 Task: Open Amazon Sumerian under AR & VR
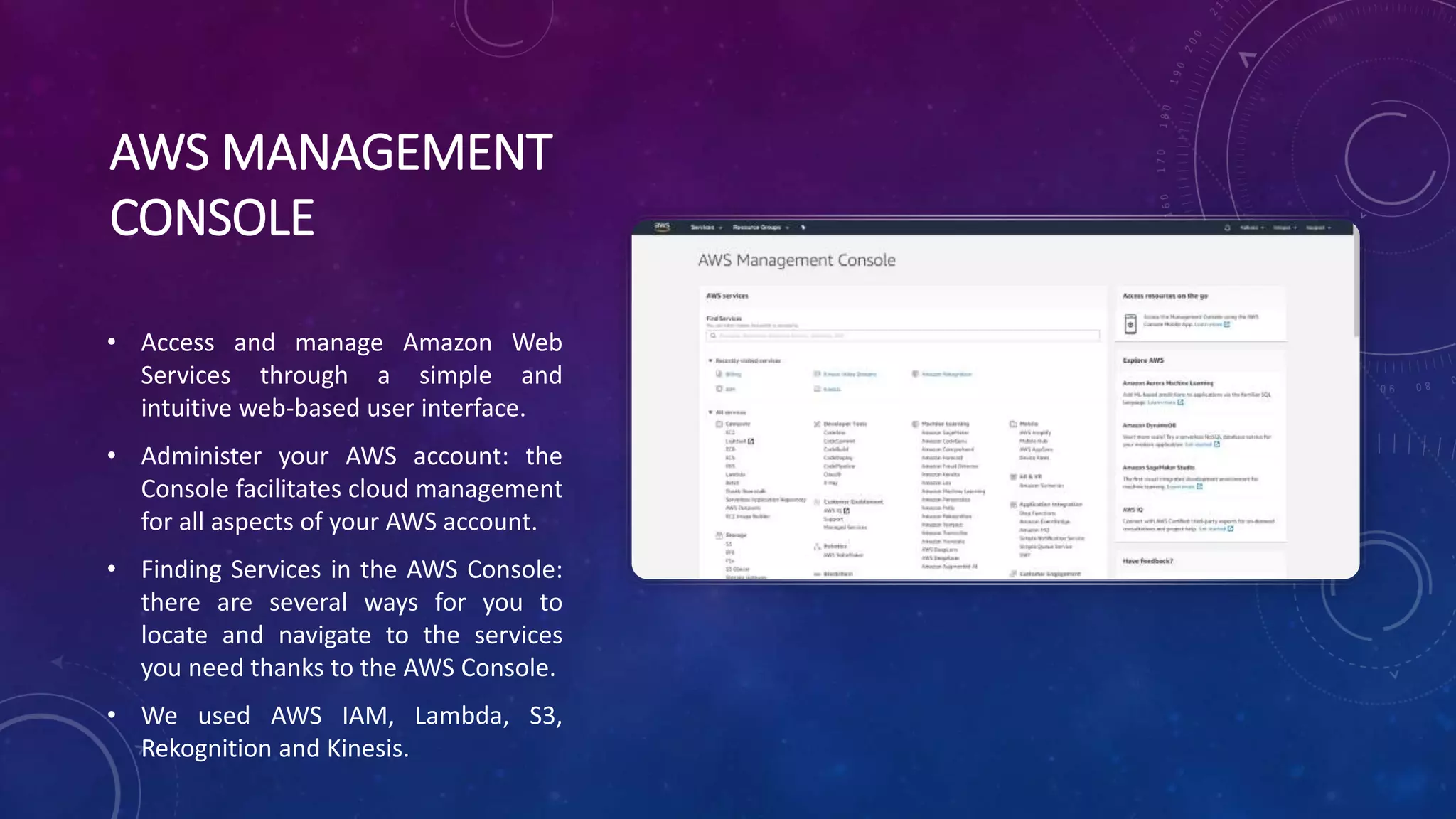click(1041, 486)
